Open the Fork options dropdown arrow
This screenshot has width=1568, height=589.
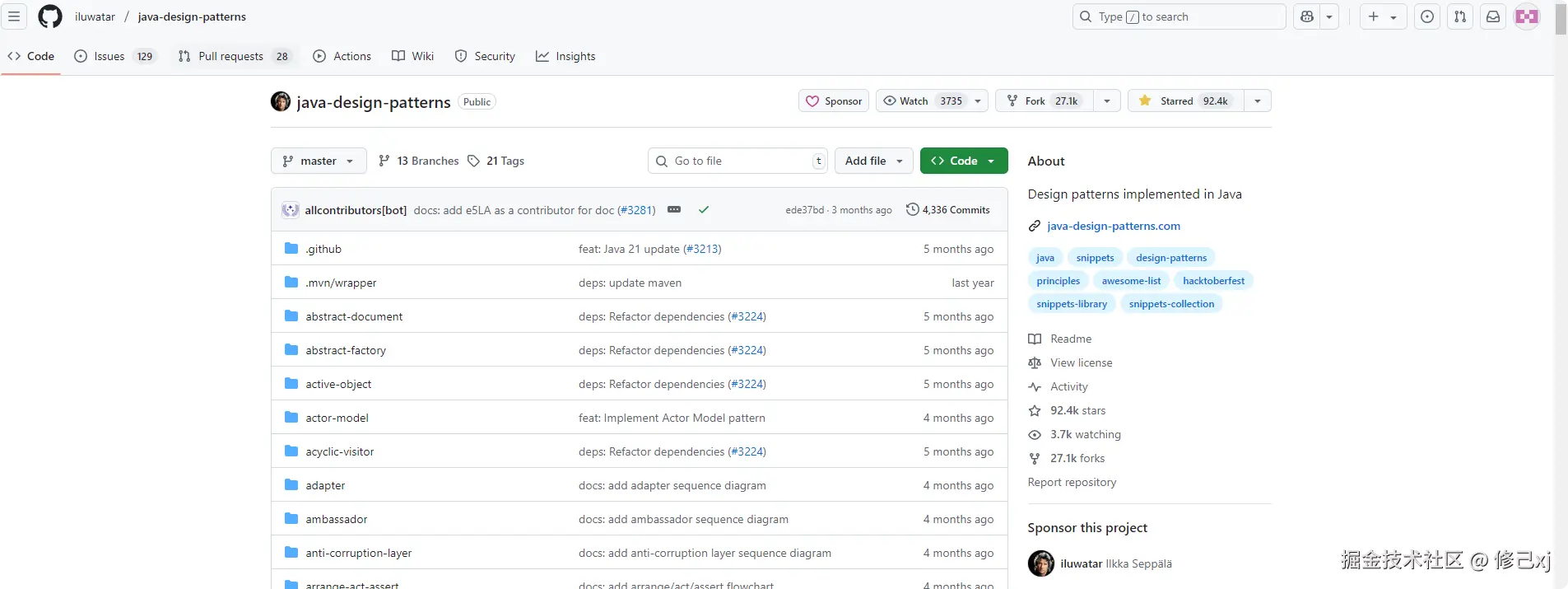1107,101
